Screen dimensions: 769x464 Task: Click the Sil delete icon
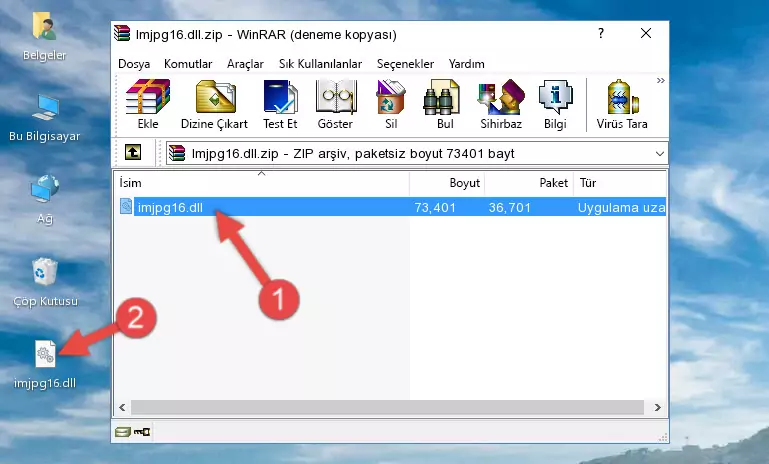391,104
